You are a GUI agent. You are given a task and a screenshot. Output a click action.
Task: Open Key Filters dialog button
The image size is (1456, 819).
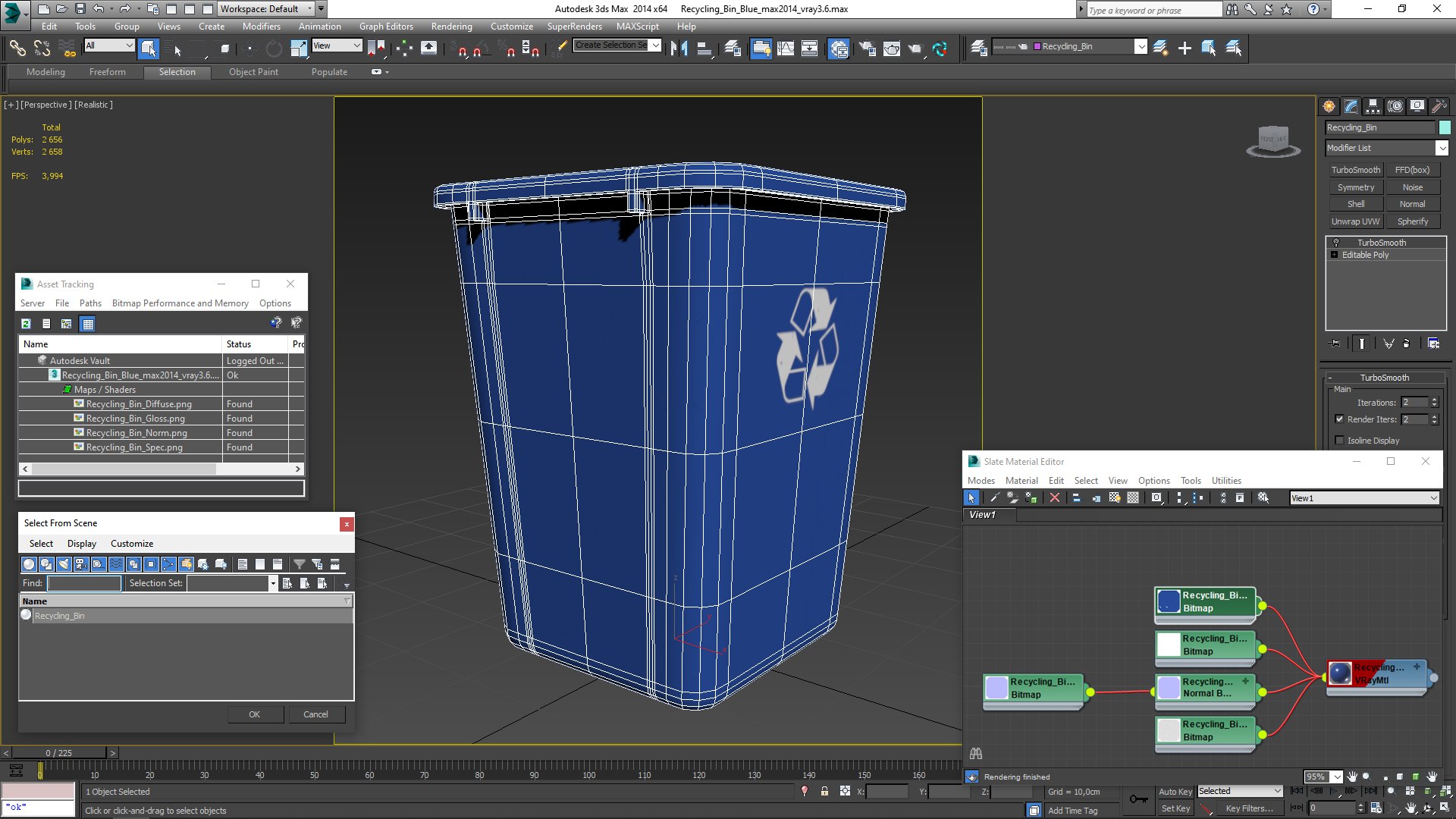tap(1249, 809)
